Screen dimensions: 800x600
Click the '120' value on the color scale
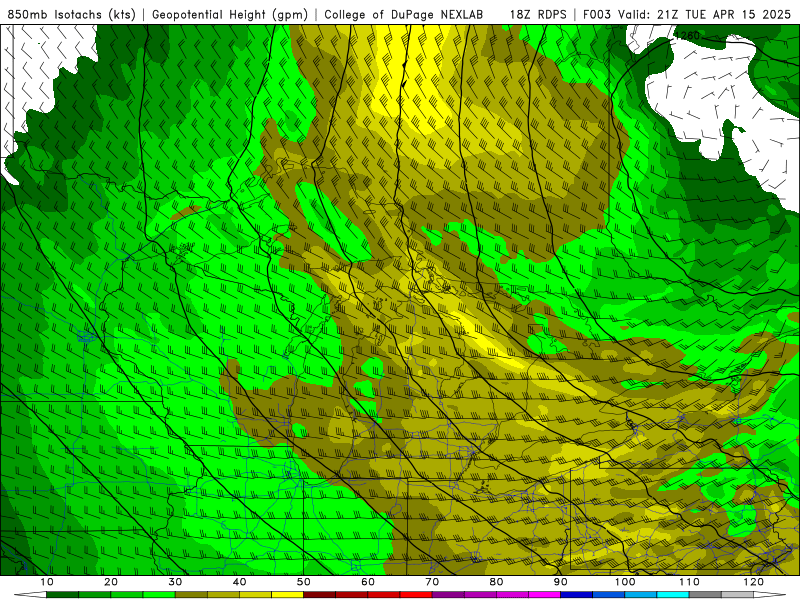(754, 582)
